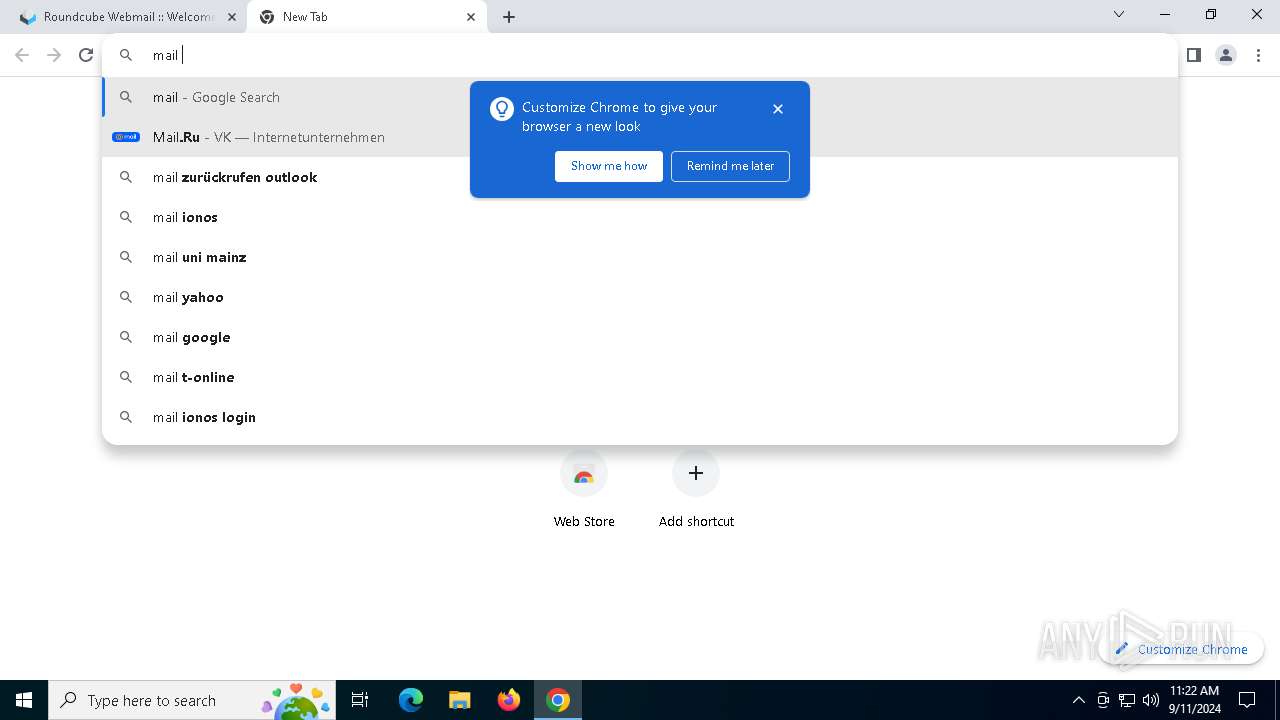Viewport: 1280px width, 720px height.
Task: Launch Microsoft Edge from the taskbar
Action: (x=411, y=700)
